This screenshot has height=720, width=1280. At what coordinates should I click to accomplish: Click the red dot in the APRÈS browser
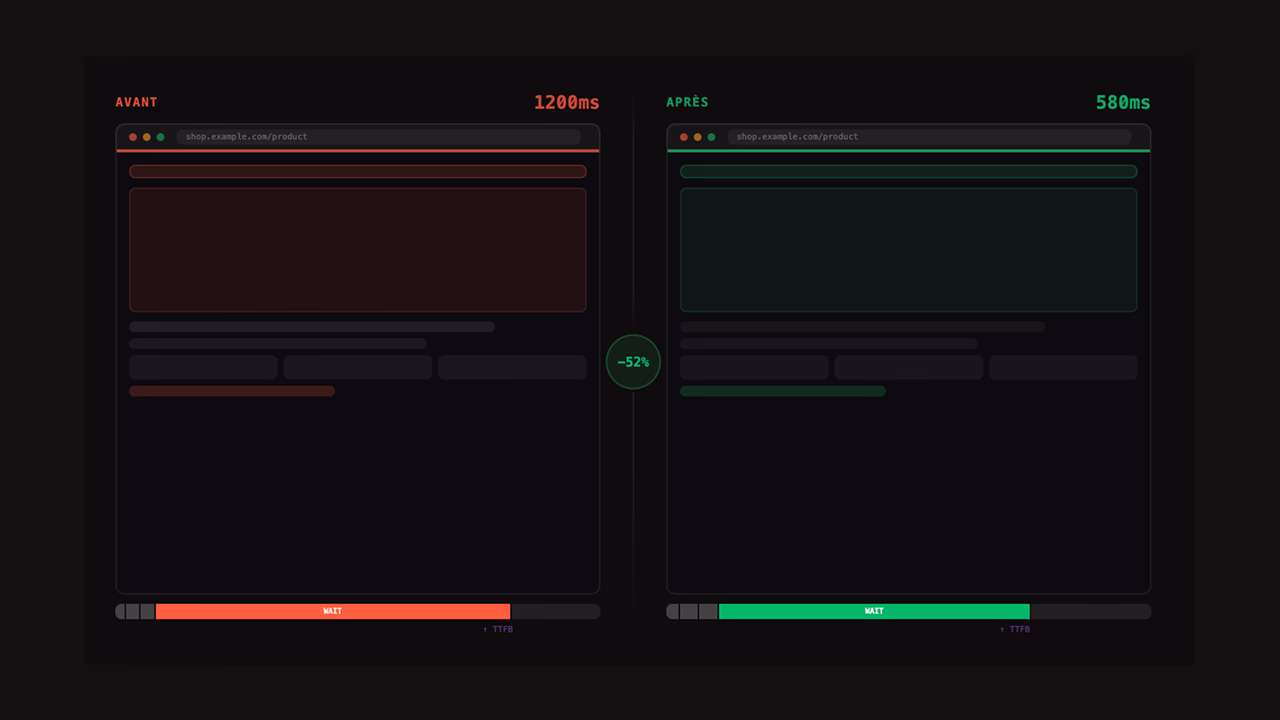(x=684, y=137)
